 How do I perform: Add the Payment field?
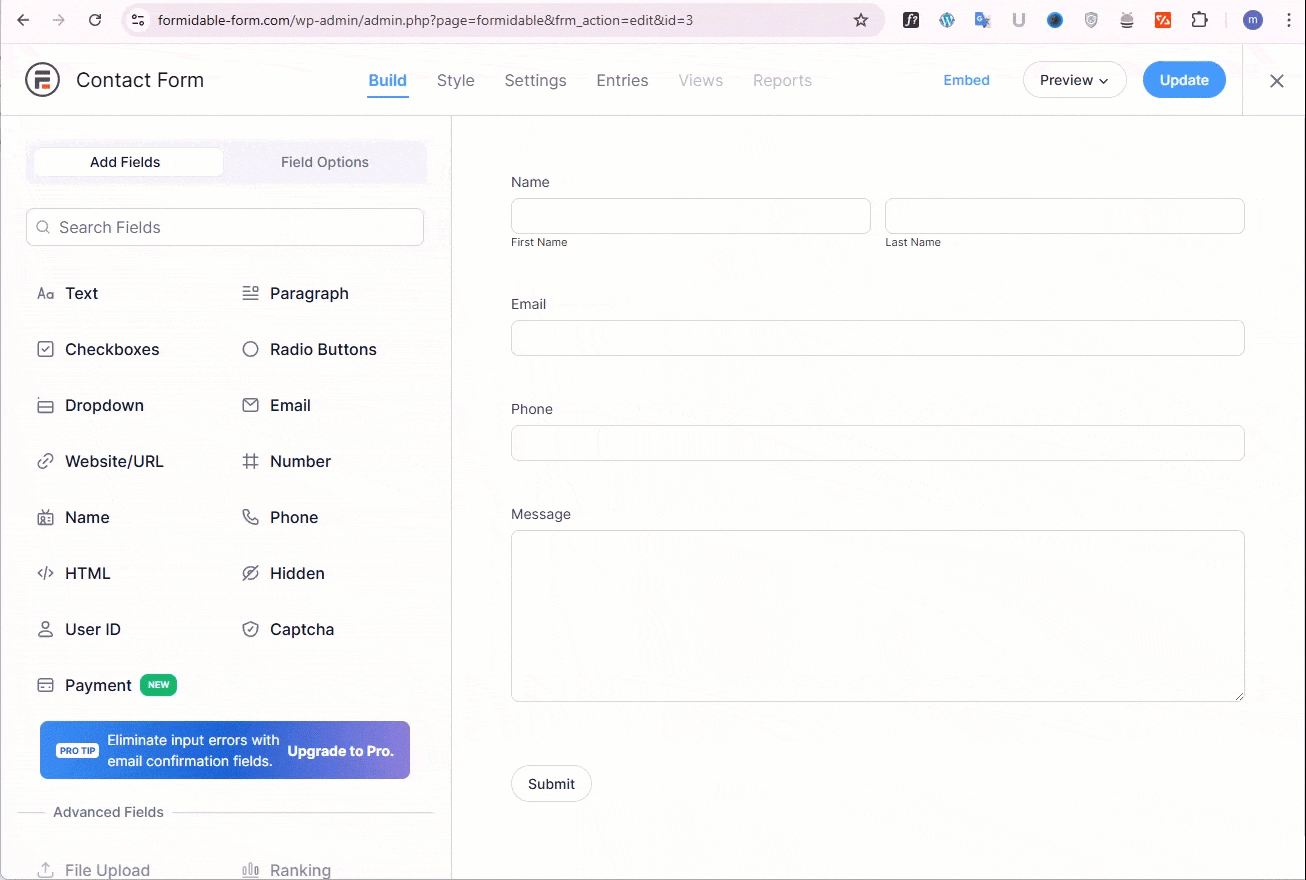[x=98, y=685]
